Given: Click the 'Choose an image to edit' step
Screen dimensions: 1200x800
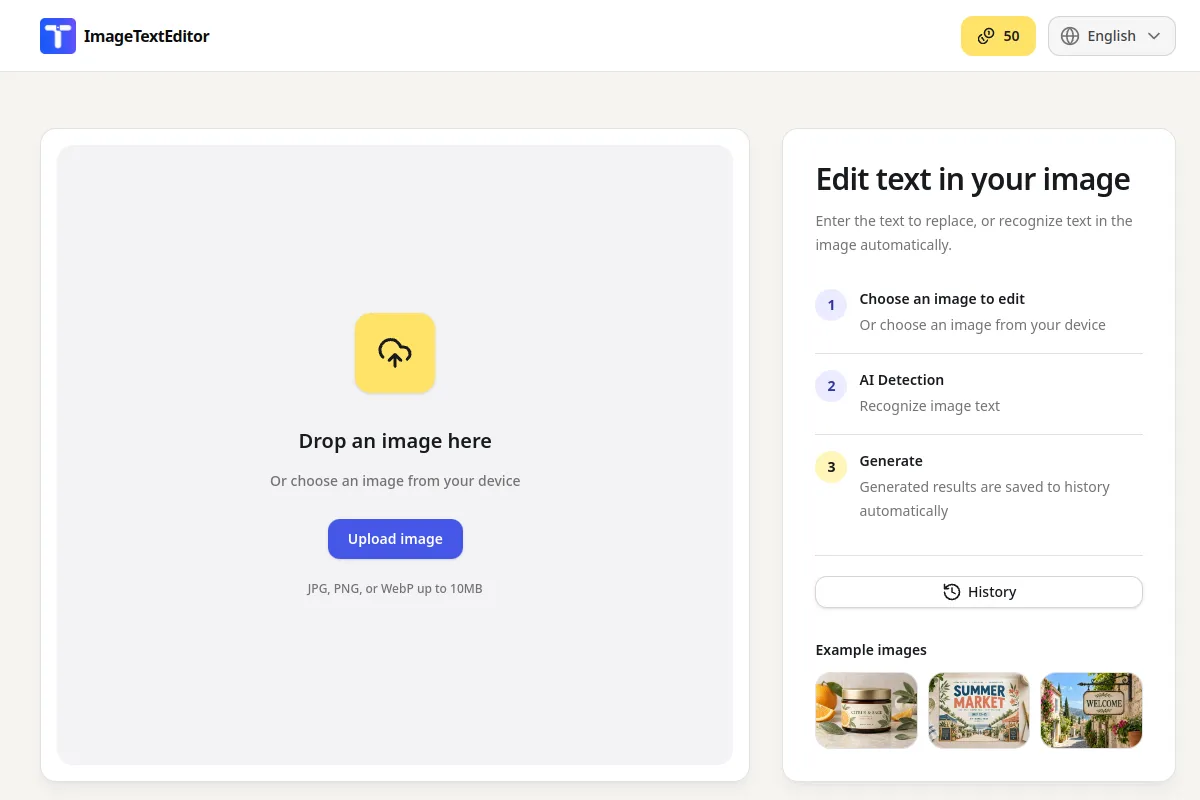Looking at the screenshot, I should pyautogui.click(x=942, y=299).
